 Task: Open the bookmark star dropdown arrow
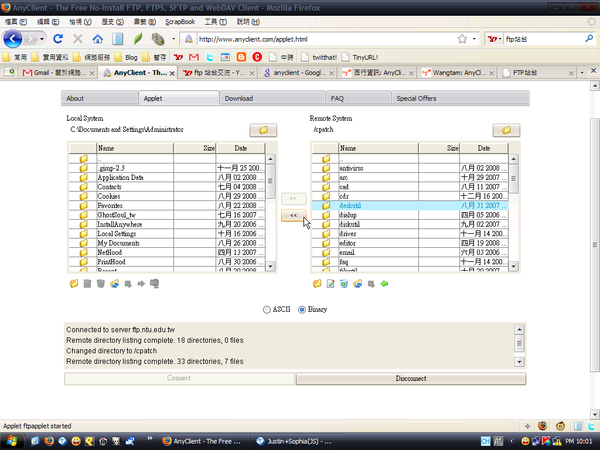click(474, 39)
